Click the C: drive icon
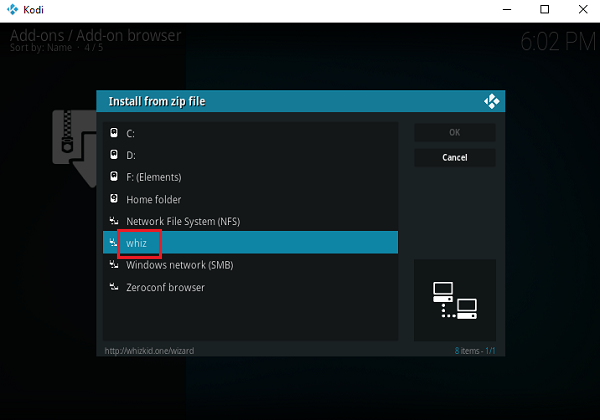600x420 pixels. point(114,133)
